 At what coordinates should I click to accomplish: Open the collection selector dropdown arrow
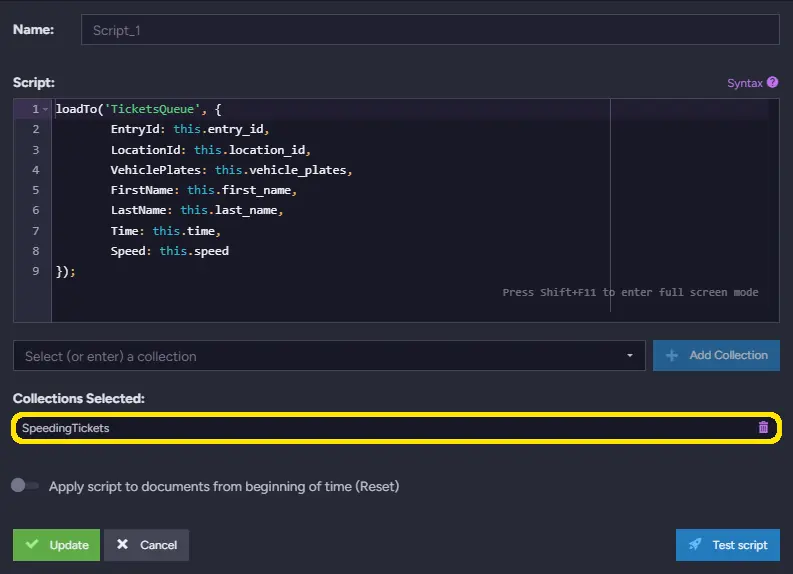point(630,356)
